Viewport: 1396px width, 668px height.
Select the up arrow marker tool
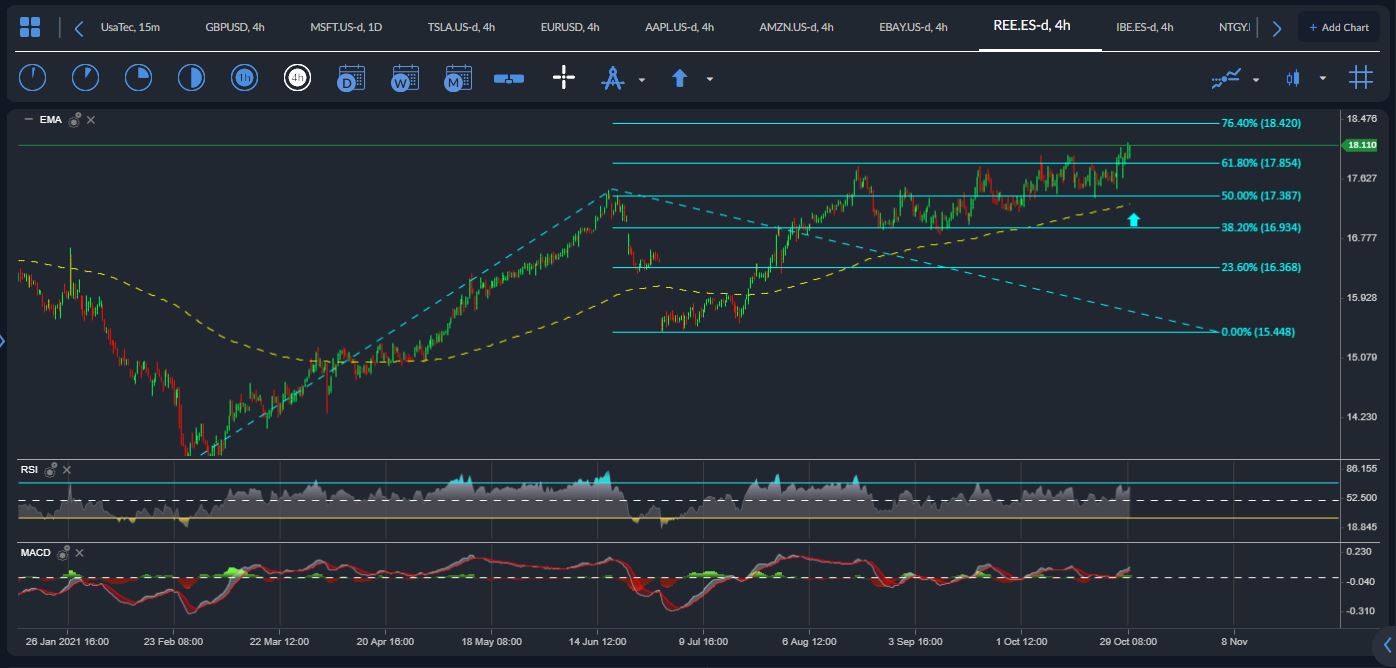point(680,77)
